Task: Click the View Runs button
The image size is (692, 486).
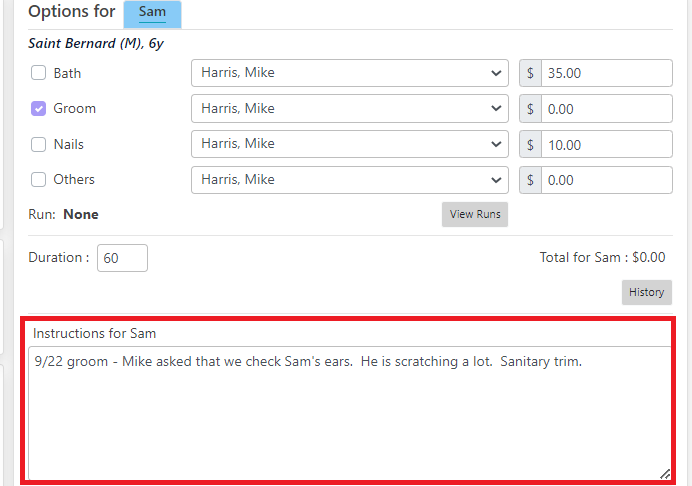Action: click(475, 215)
